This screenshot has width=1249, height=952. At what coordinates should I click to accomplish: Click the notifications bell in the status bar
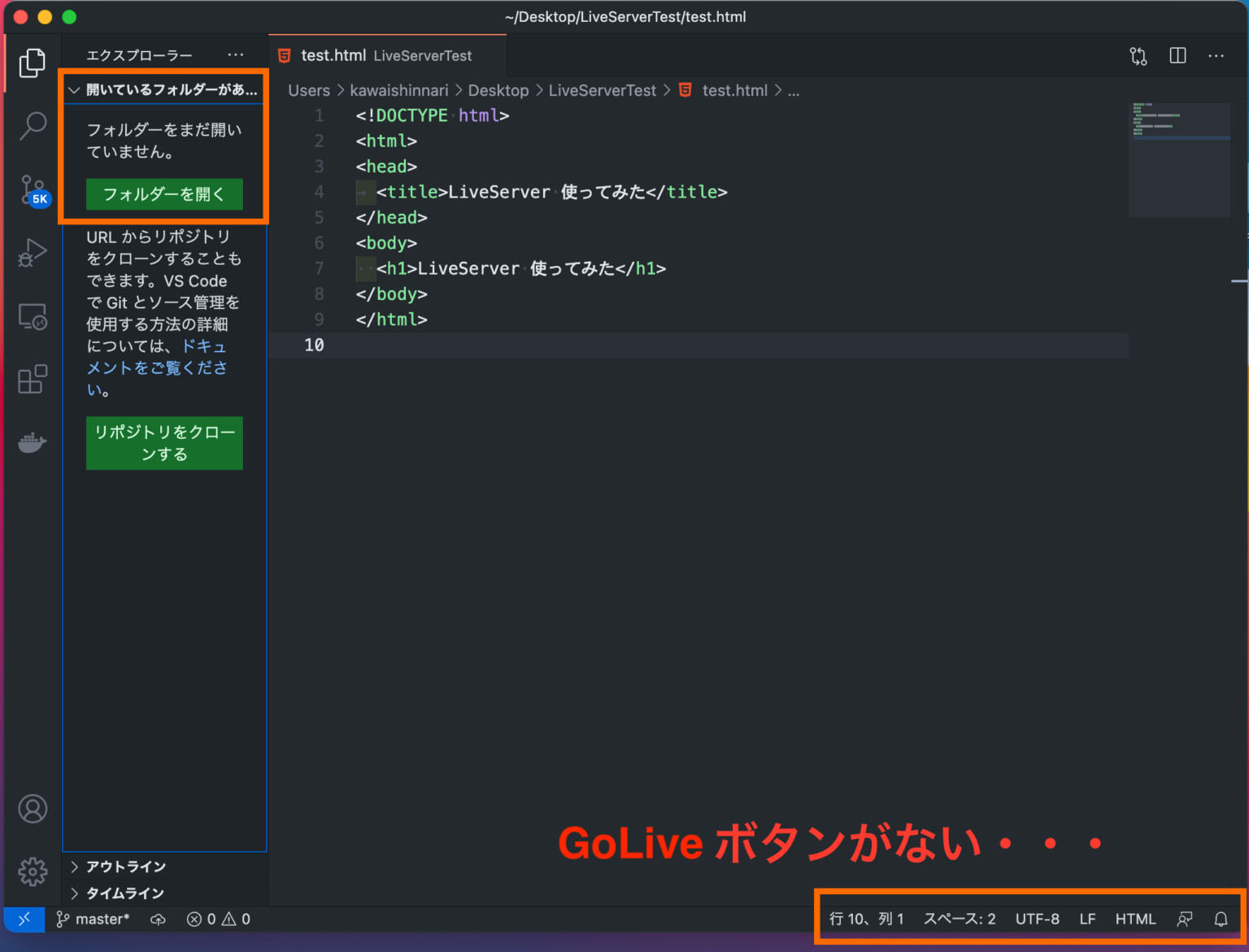click(x=1221, y=919)
